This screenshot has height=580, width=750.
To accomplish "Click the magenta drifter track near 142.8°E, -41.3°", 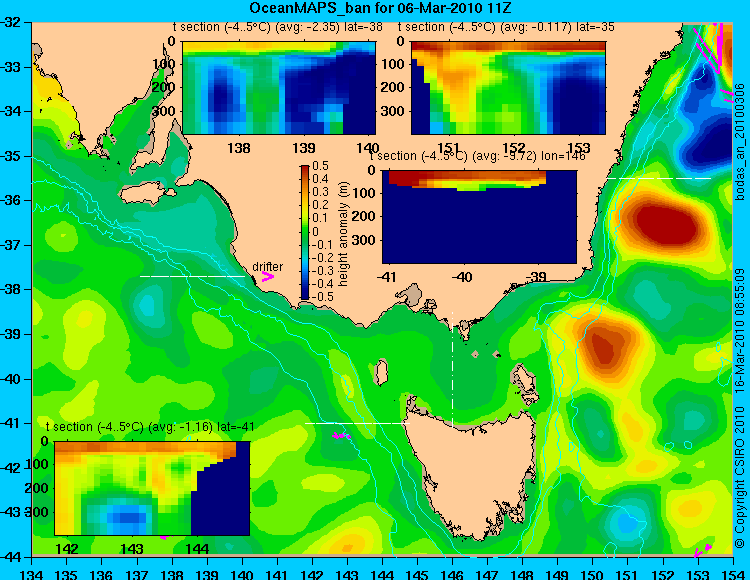I will coord(342,436).
